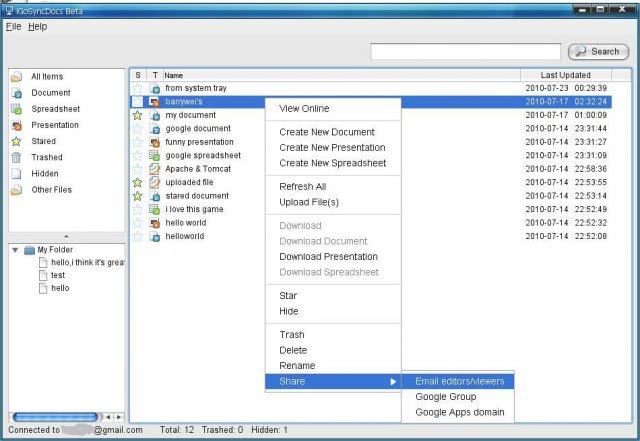640x441 pixels.
Task: Click the splitter collapse arrow above My Folder
Action: click(66, 237)
